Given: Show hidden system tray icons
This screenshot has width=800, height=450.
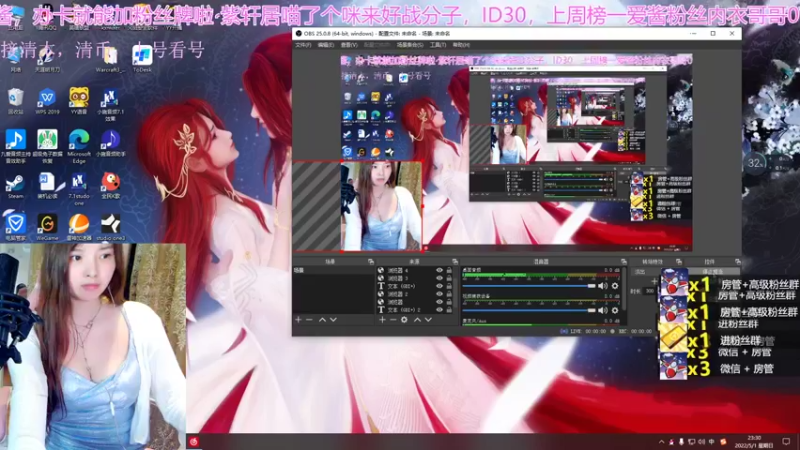Looking at the screenshot, I should tap(662, 442).
